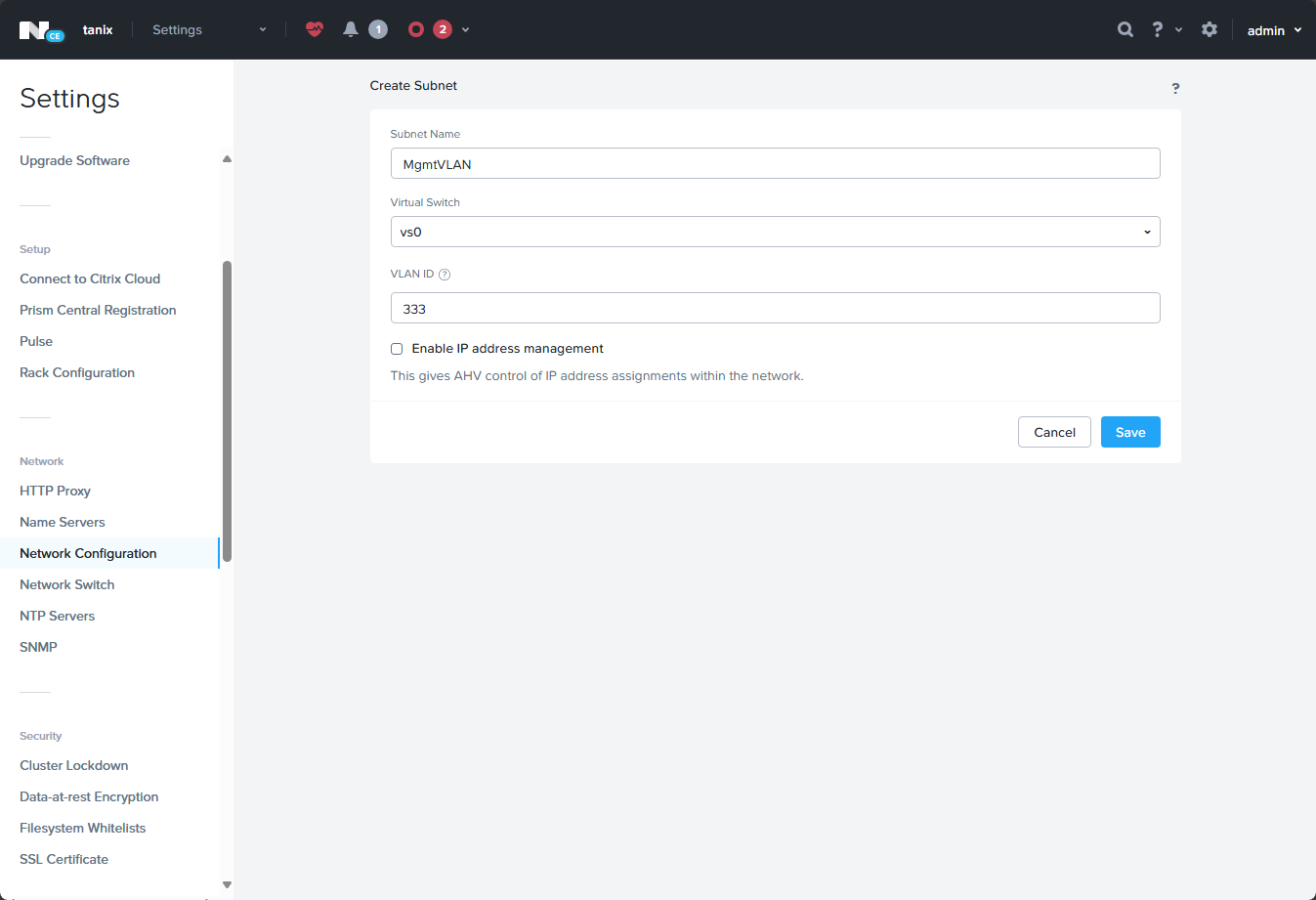Open the tasks circle icon
Image resolution: width=1316 pixels, height=900 pixels.
[416, 29]
